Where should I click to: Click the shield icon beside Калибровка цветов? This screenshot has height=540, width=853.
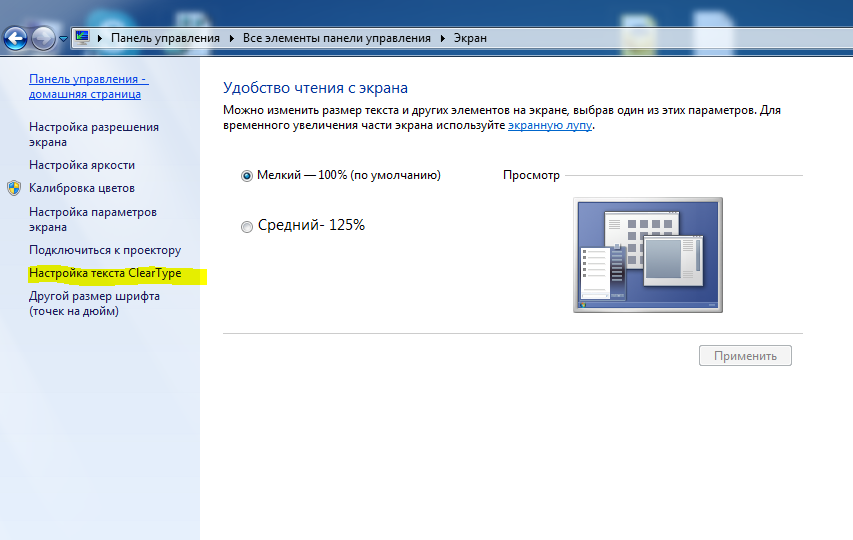click(14, 188)
